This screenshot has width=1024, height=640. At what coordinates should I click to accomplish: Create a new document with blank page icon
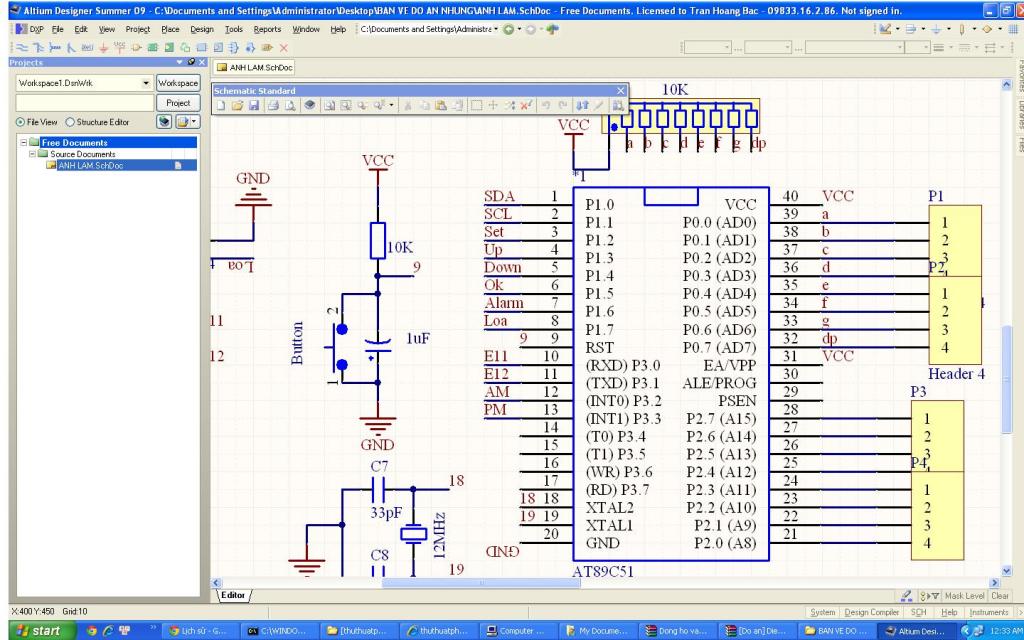(x=223, y=105)
